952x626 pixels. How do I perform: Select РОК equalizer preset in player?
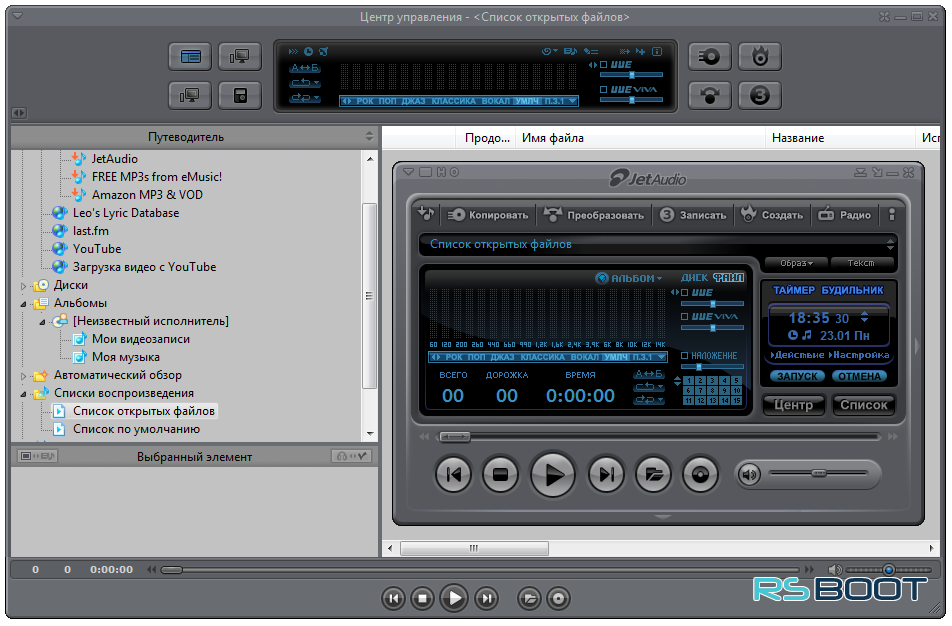pyautogui.click(x=454, y=357)
